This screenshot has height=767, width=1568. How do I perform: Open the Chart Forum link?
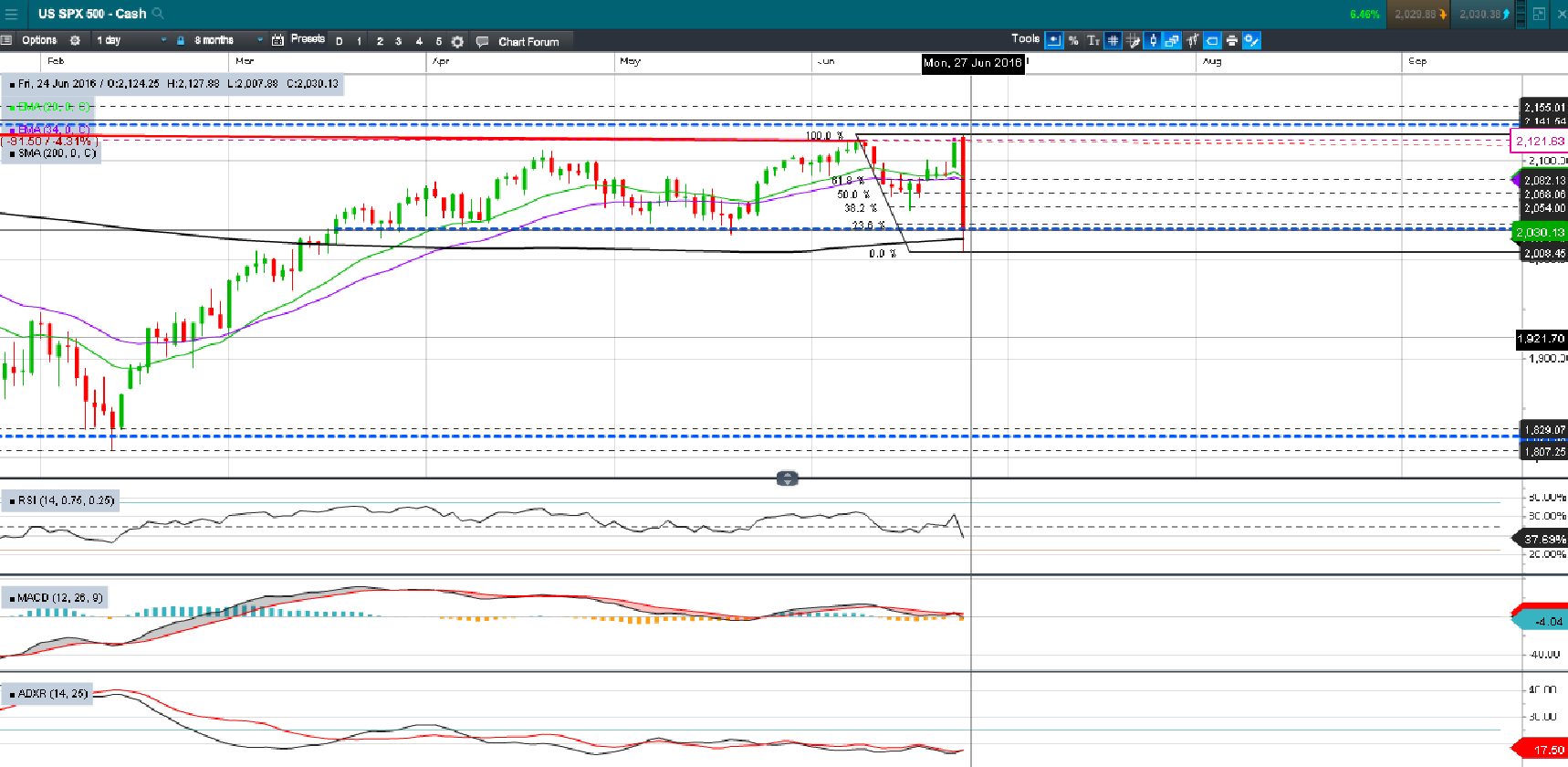pyautogui.click(x=528, y=41)
